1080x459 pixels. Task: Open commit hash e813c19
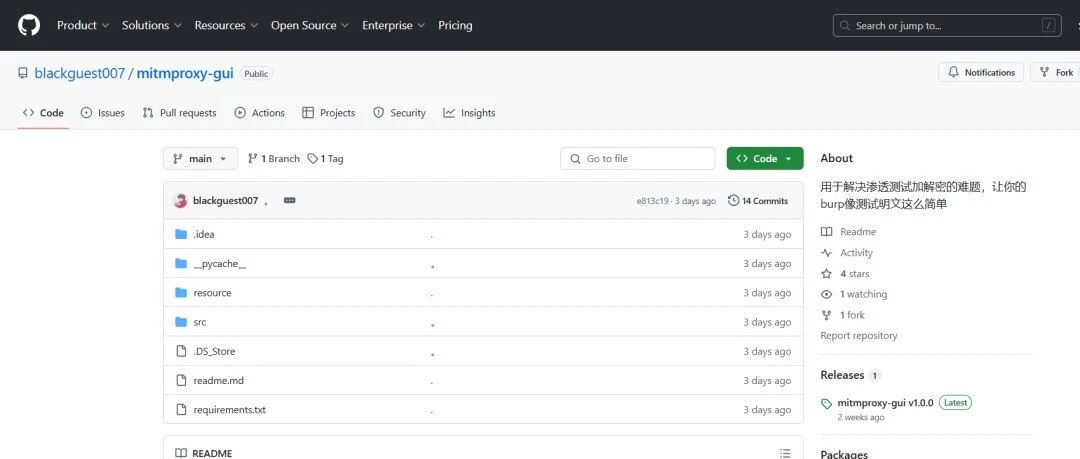(x=652, y=201)
